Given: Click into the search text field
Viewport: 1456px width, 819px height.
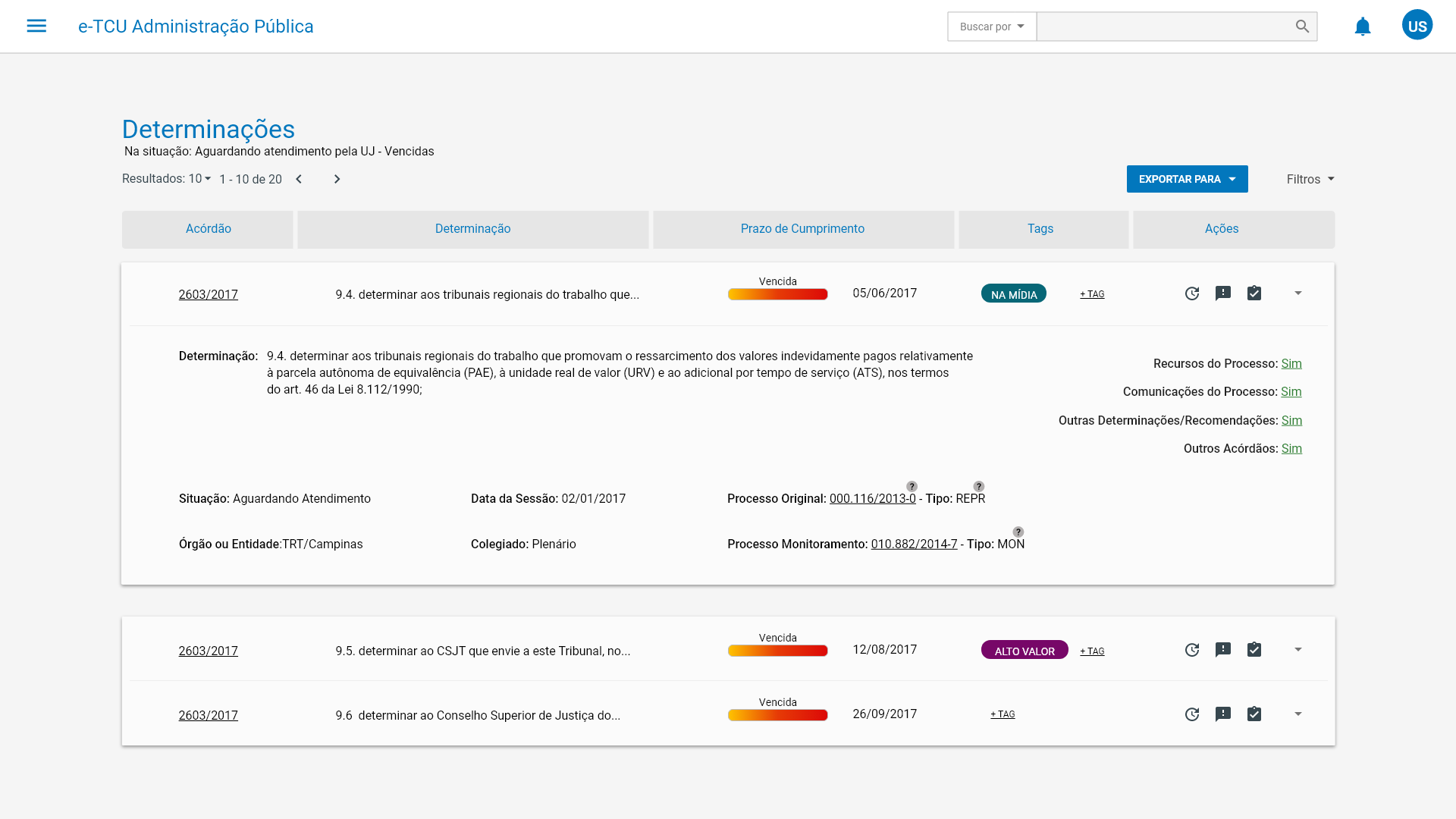Looking at the screenshot, I should (1164, 27).
